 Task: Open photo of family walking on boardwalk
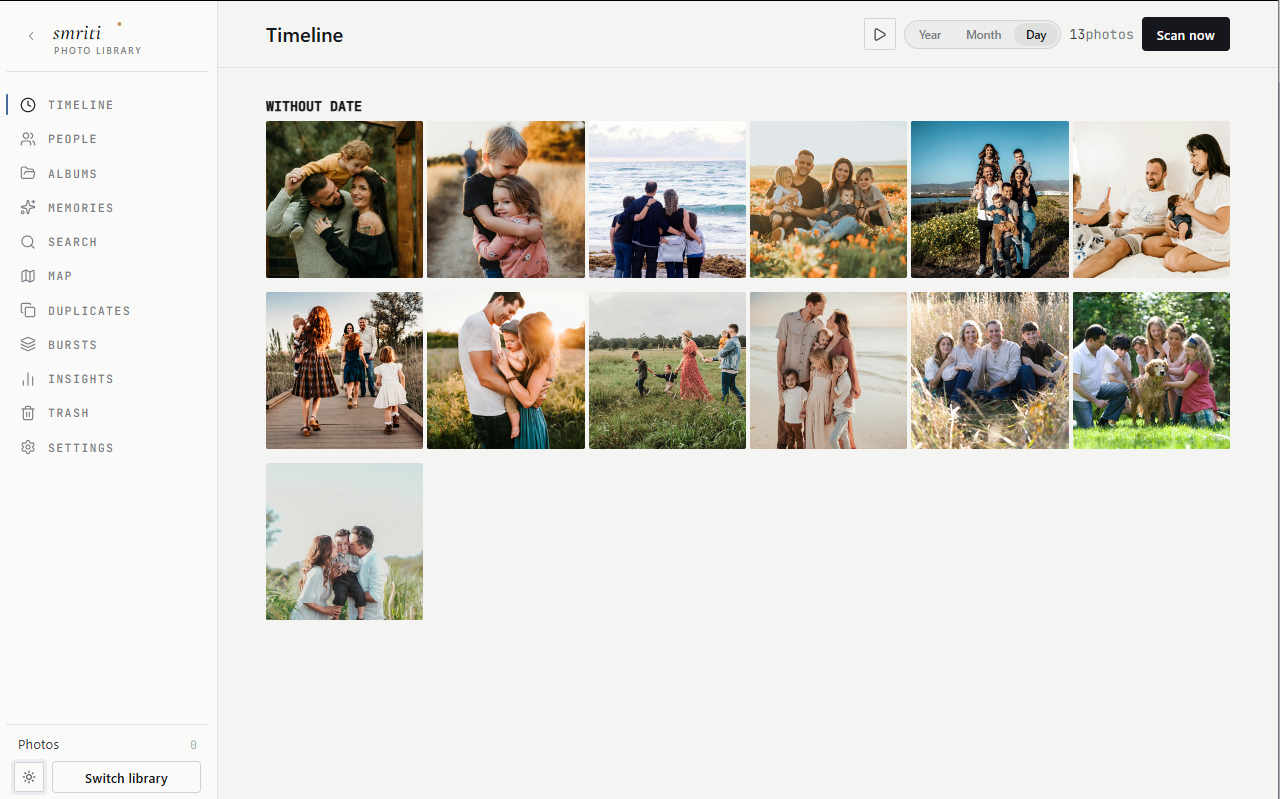pos(344,370)
